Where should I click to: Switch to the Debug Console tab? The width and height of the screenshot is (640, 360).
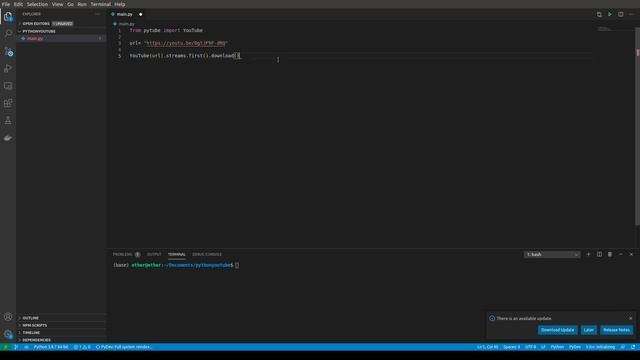(207, 254)
